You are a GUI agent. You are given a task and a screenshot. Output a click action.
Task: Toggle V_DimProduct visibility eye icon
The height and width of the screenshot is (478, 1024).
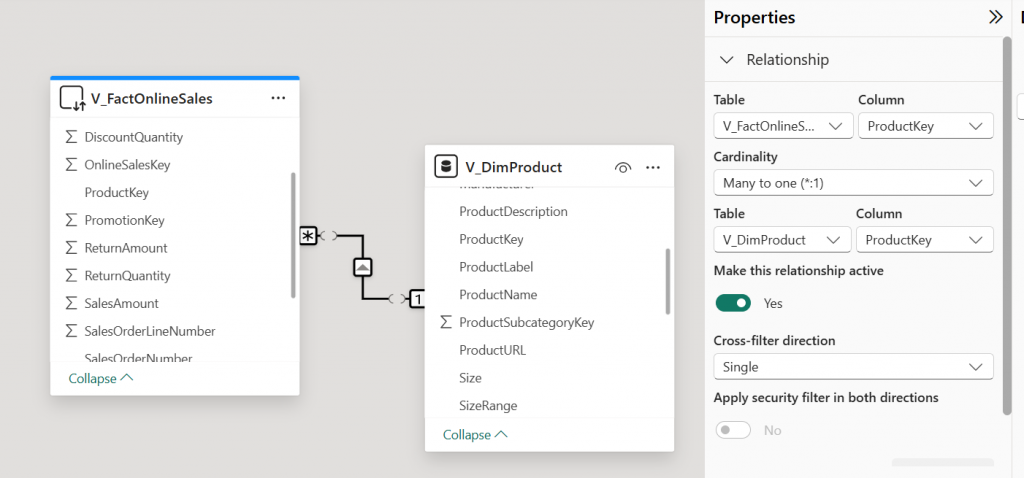pyautogui.click(x=622, y=167)
